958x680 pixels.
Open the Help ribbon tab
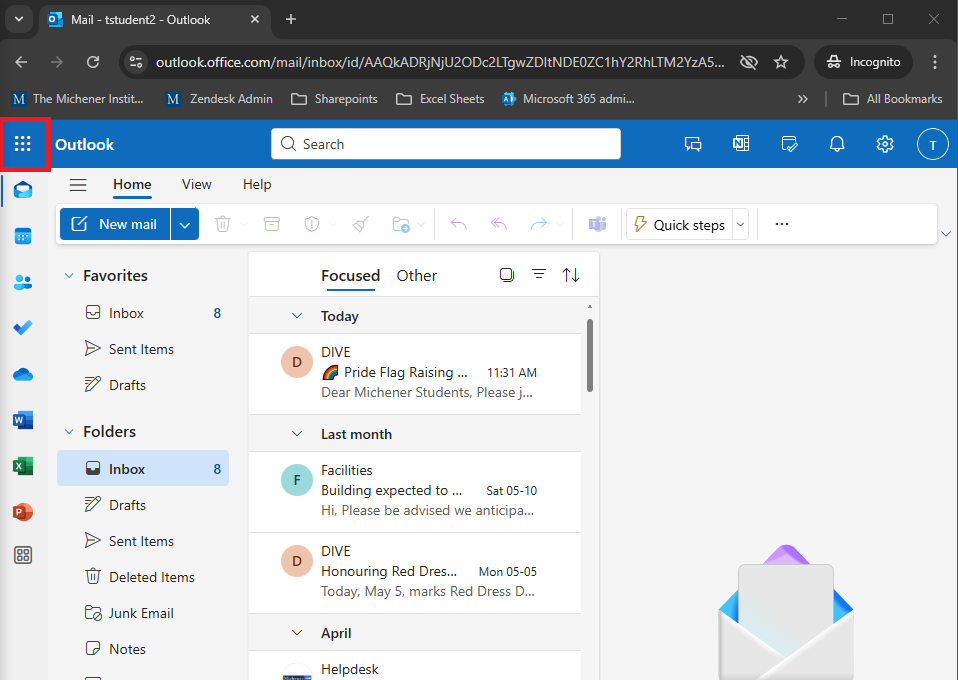pyautogui.click(x=257, y=185)
